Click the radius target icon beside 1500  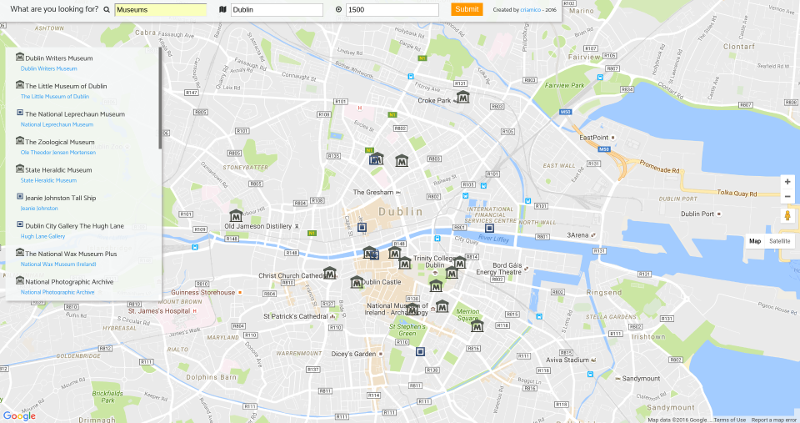click(x=339, y=10)
